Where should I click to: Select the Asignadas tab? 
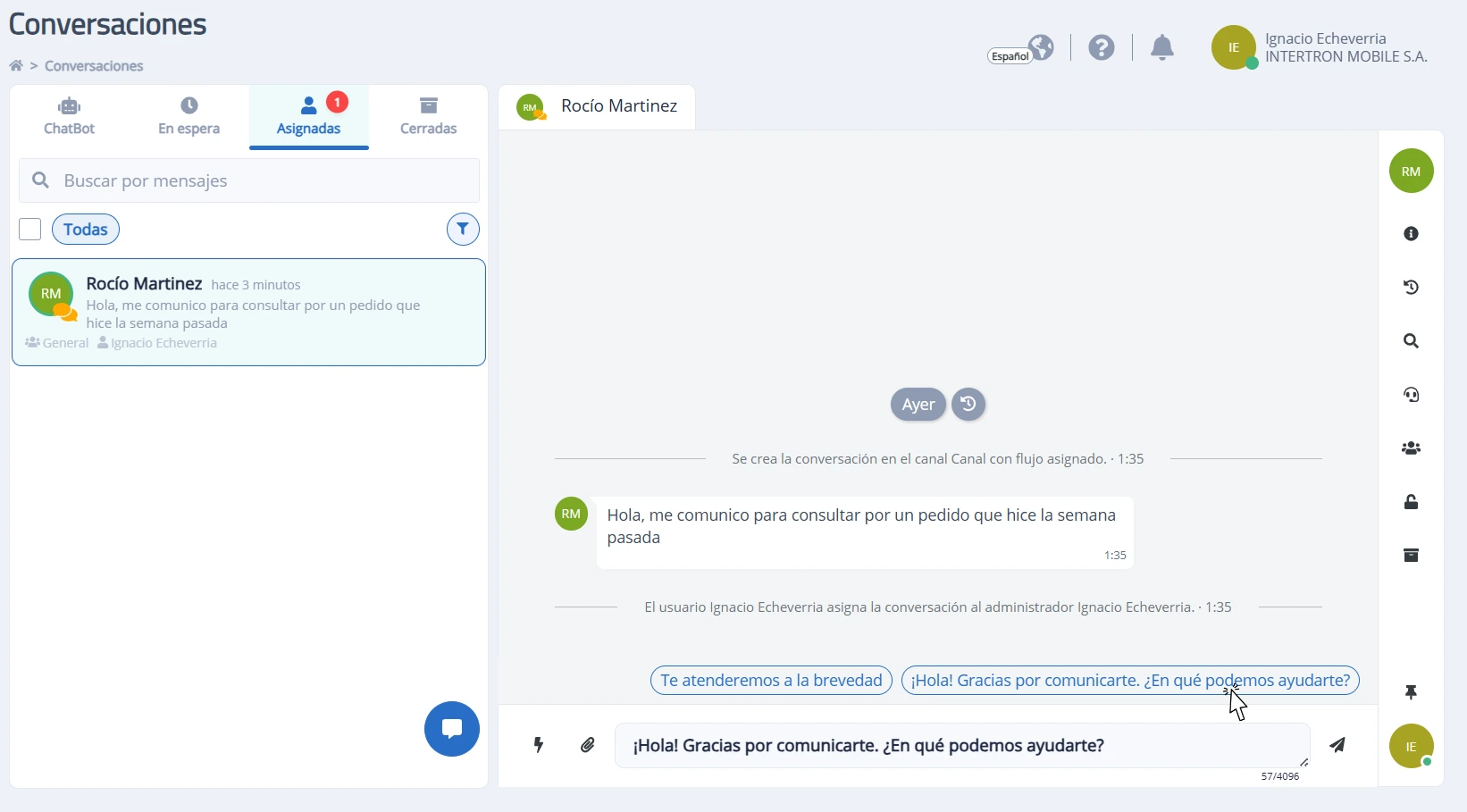308,117
